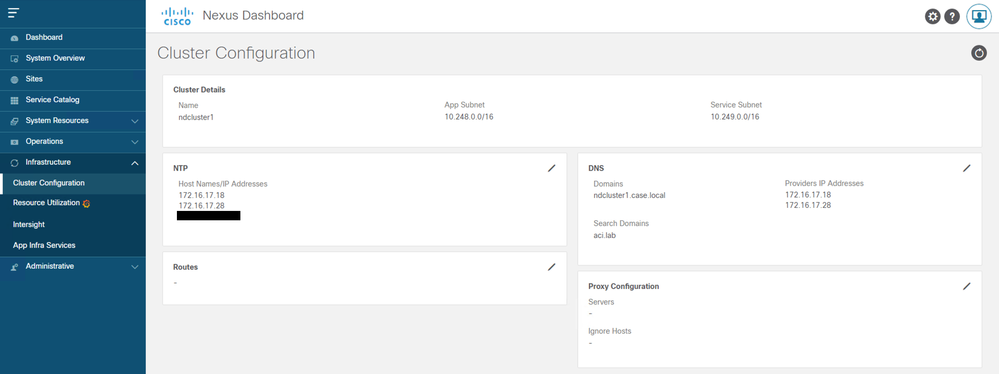Click DNS provider IP 172.16.17.18
The height and width of the screenshot is (374, 999).
pyautogui.click(x=808, y=194)
